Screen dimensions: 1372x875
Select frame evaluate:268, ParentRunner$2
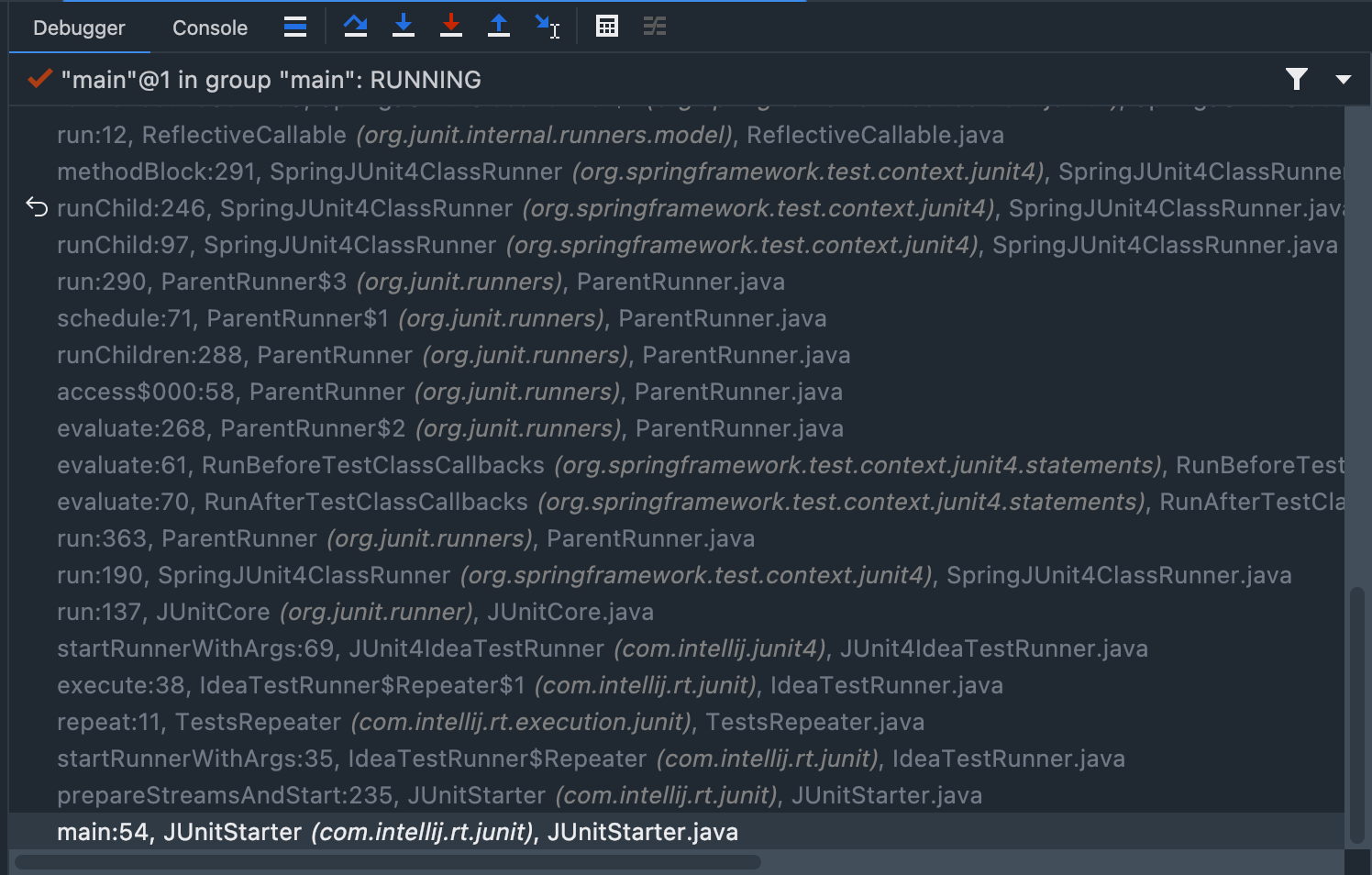pyautogui.click(x=677, y=428)
